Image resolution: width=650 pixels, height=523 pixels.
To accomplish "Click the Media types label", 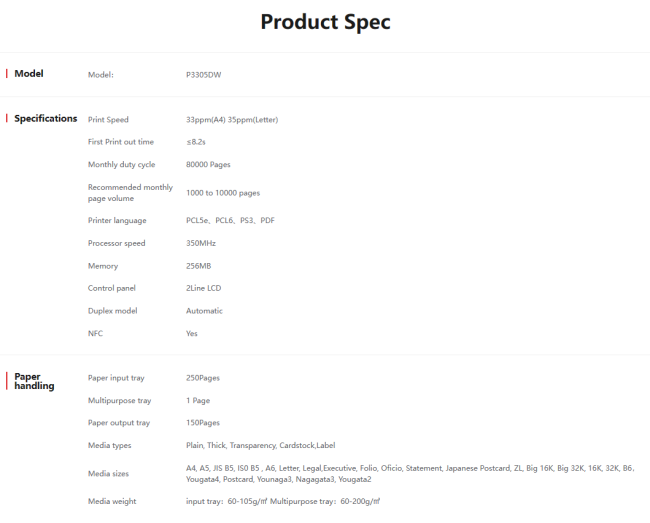I will (x=109, y=445).
